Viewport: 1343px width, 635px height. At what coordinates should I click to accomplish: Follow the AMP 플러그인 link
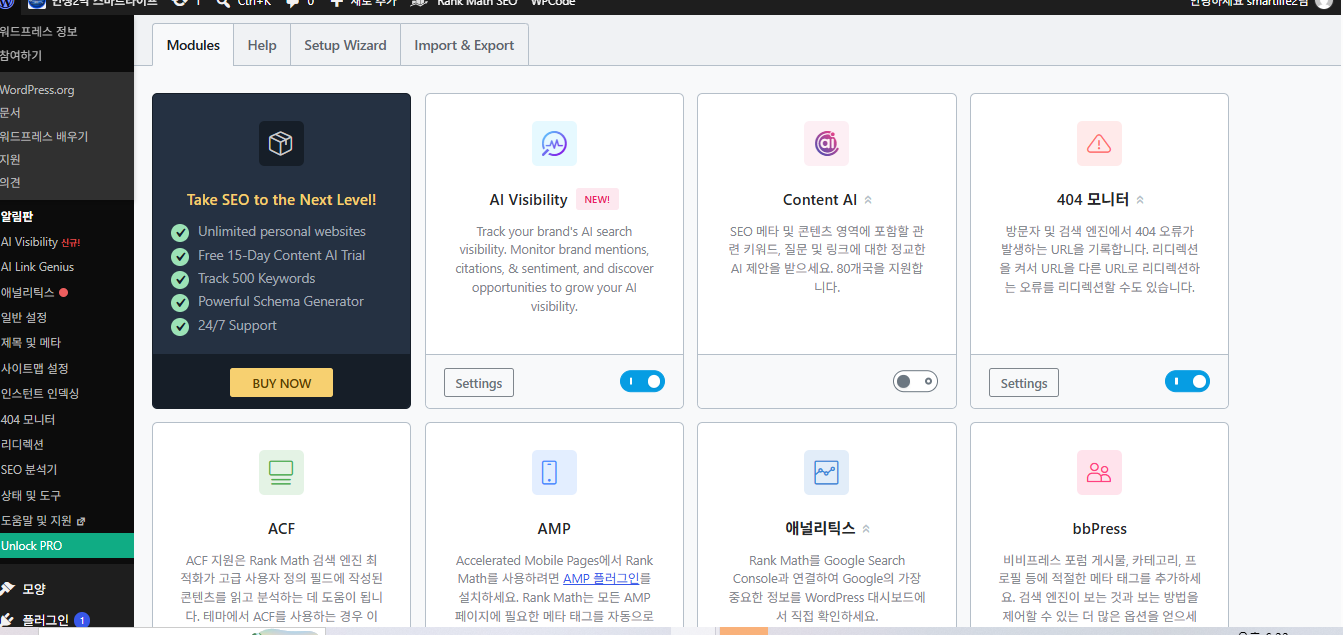coord(601,578)
